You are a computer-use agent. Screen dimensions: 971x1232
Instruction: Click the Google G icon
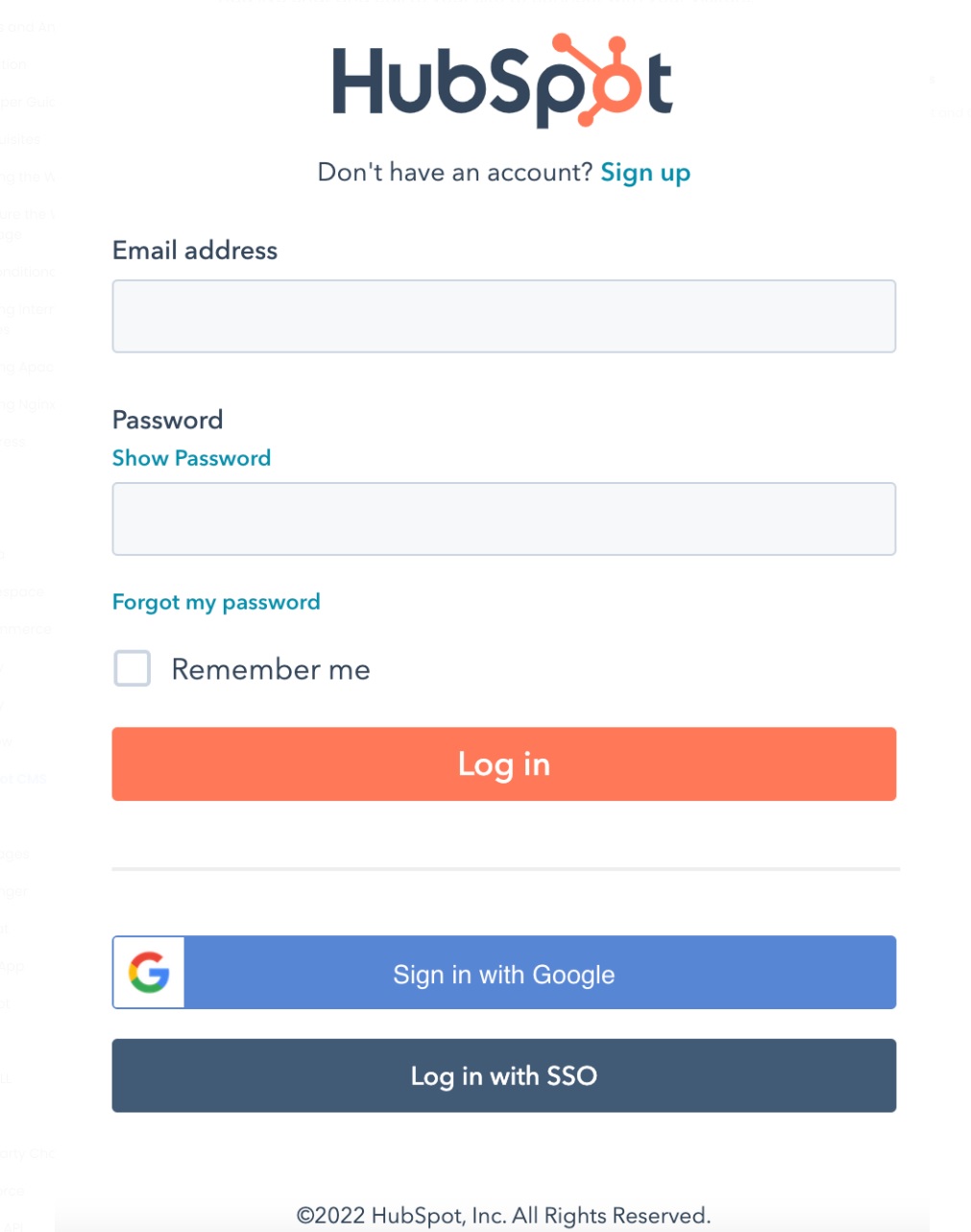(149, 973)
